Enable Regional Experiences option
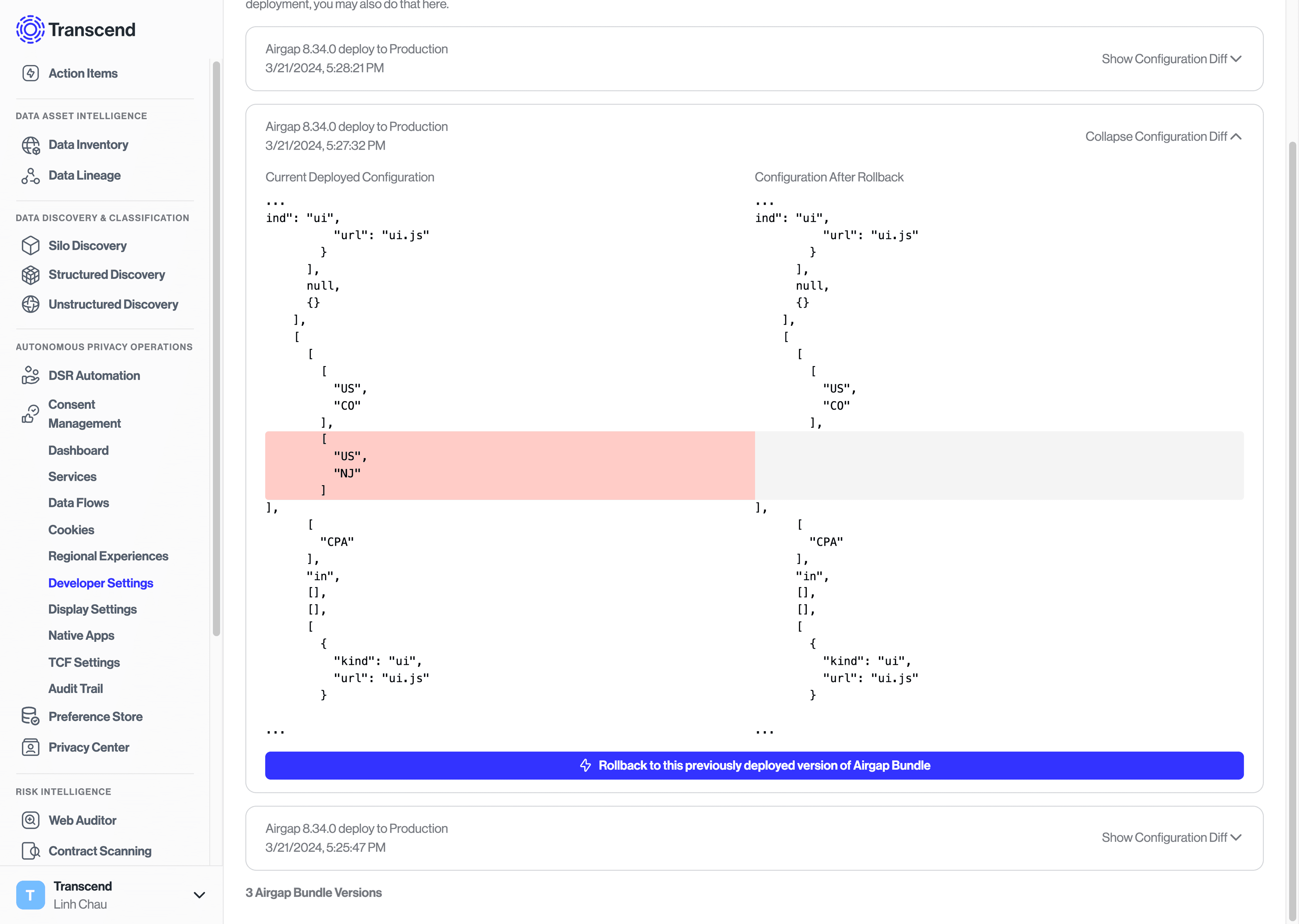 coord(108,555)
